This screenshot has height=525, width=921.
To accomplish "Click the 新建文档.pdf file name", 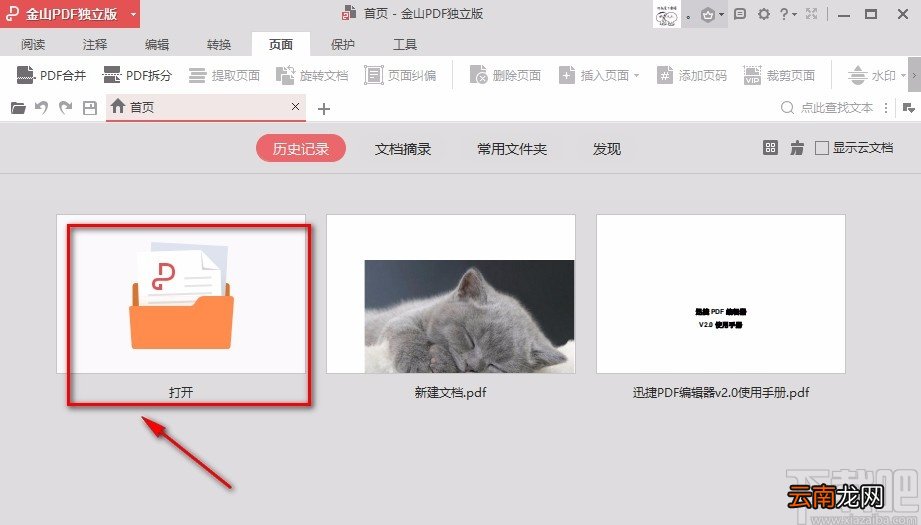I will (x=451, y=392).
